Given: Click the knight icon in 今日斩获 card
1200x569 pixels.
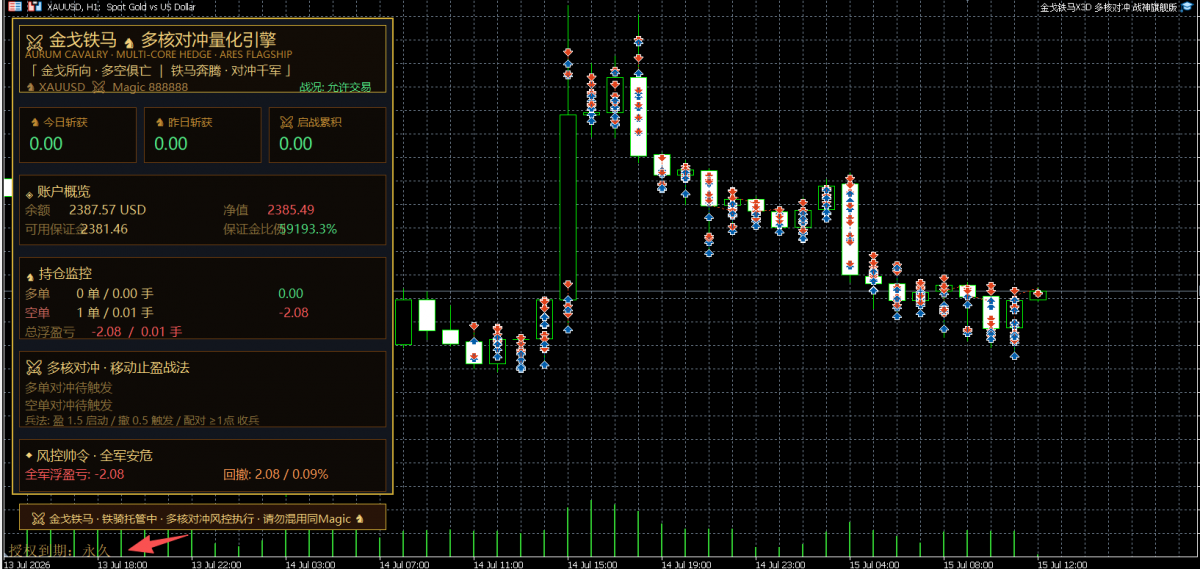Looking at the screenshot, I should tap(35, 122).
